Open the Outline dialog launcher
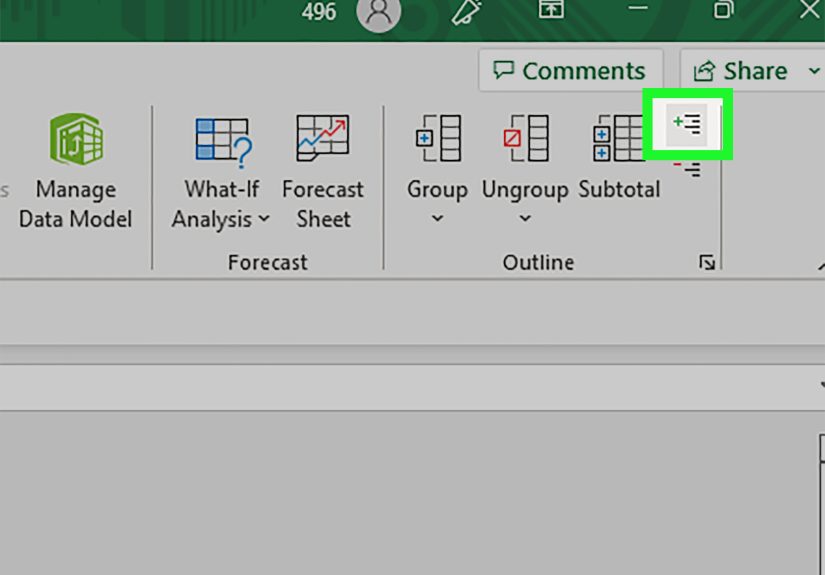Image resolution: width=825 pixels, height=575 pixels. 707,262
